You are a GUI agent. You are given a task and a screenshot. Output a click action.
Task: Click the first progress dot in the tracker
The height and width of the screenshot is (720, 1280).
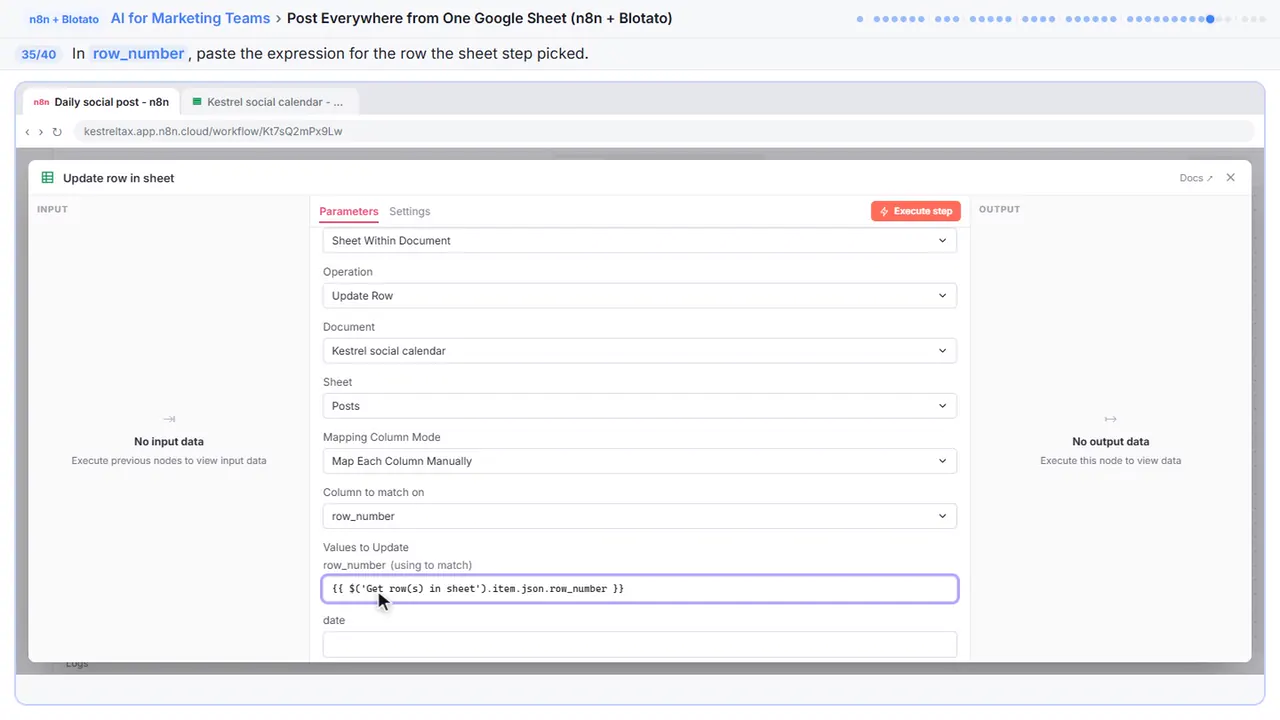click(859, 19)
